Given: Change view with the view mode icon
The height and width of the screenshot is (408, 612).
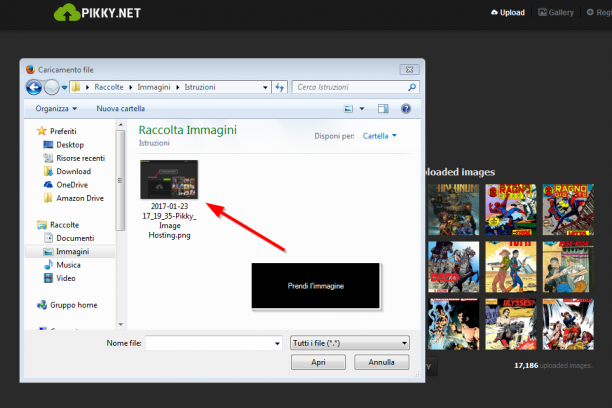Looking at the screenshot, I should (x=348, y=109).
